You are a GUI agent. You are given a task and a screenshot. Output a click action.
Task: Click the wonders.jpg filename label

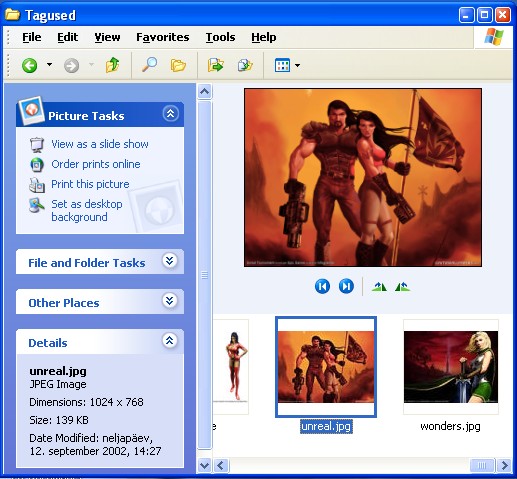[x=450, y=427]
